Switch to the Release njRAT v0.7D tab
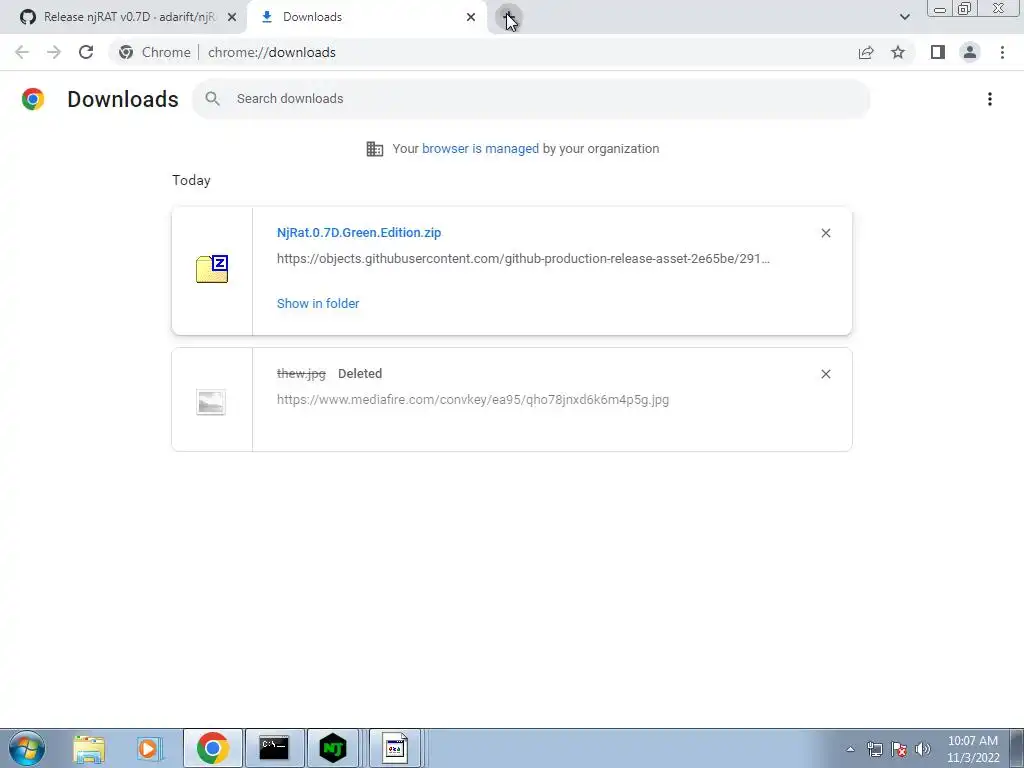Screen dimensions: 1024x768 tap(129, 17)
